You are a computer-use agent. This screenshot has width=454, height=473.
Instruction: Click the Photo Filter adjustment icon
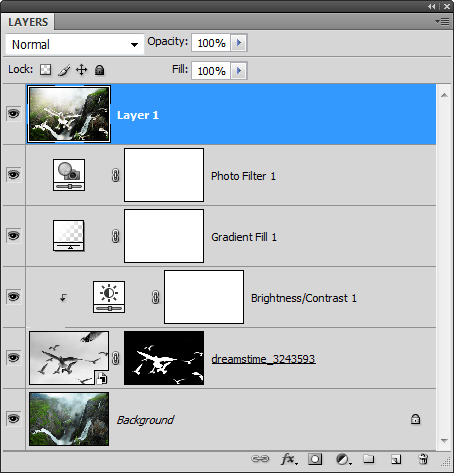[69, 175]
